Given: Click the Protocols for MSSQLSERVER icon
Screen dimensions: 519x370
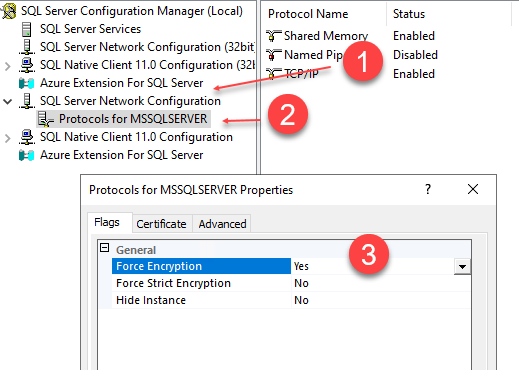Looking at the screenshot, I should click(46, 119).
